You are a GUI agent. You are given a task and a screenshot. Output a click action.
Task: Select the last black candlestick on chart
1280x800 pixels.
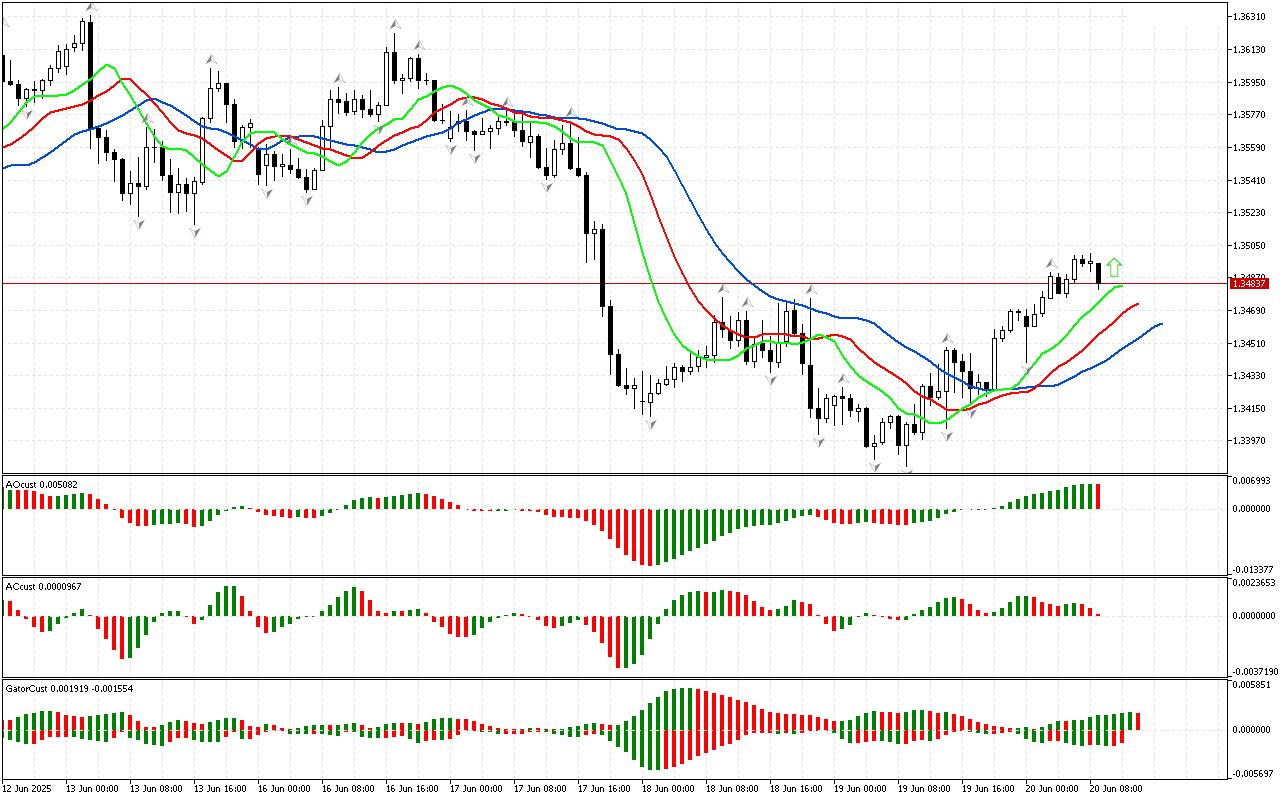click(x=1099, y=273)
